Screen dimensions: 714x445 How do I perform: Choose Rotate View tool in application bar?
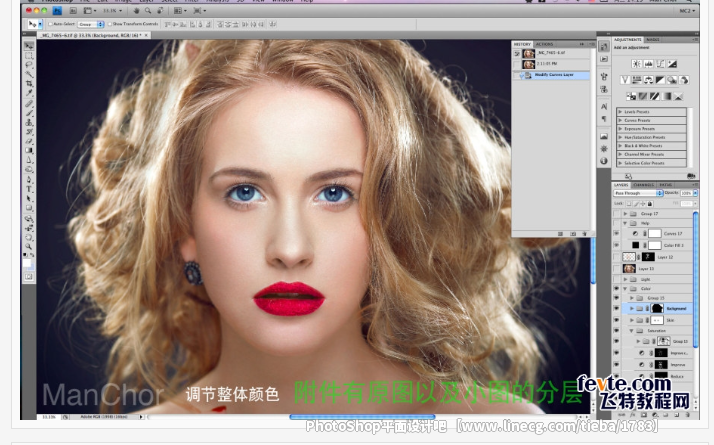point(160,10)
